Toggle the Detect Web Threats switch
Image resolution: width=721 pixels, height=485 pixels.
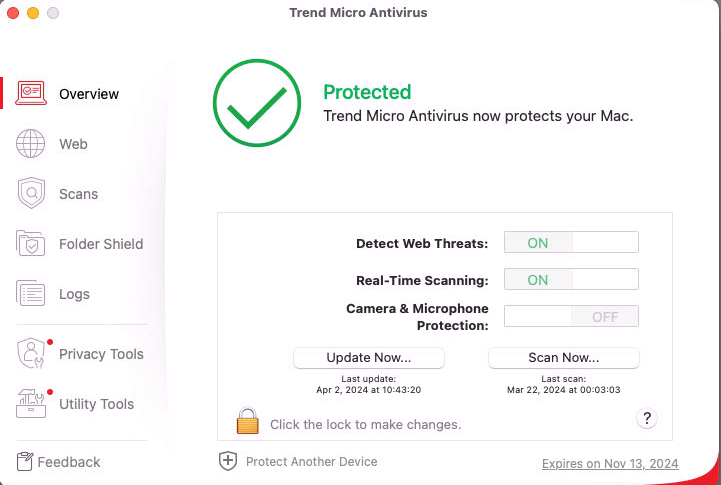coord(571,242)
